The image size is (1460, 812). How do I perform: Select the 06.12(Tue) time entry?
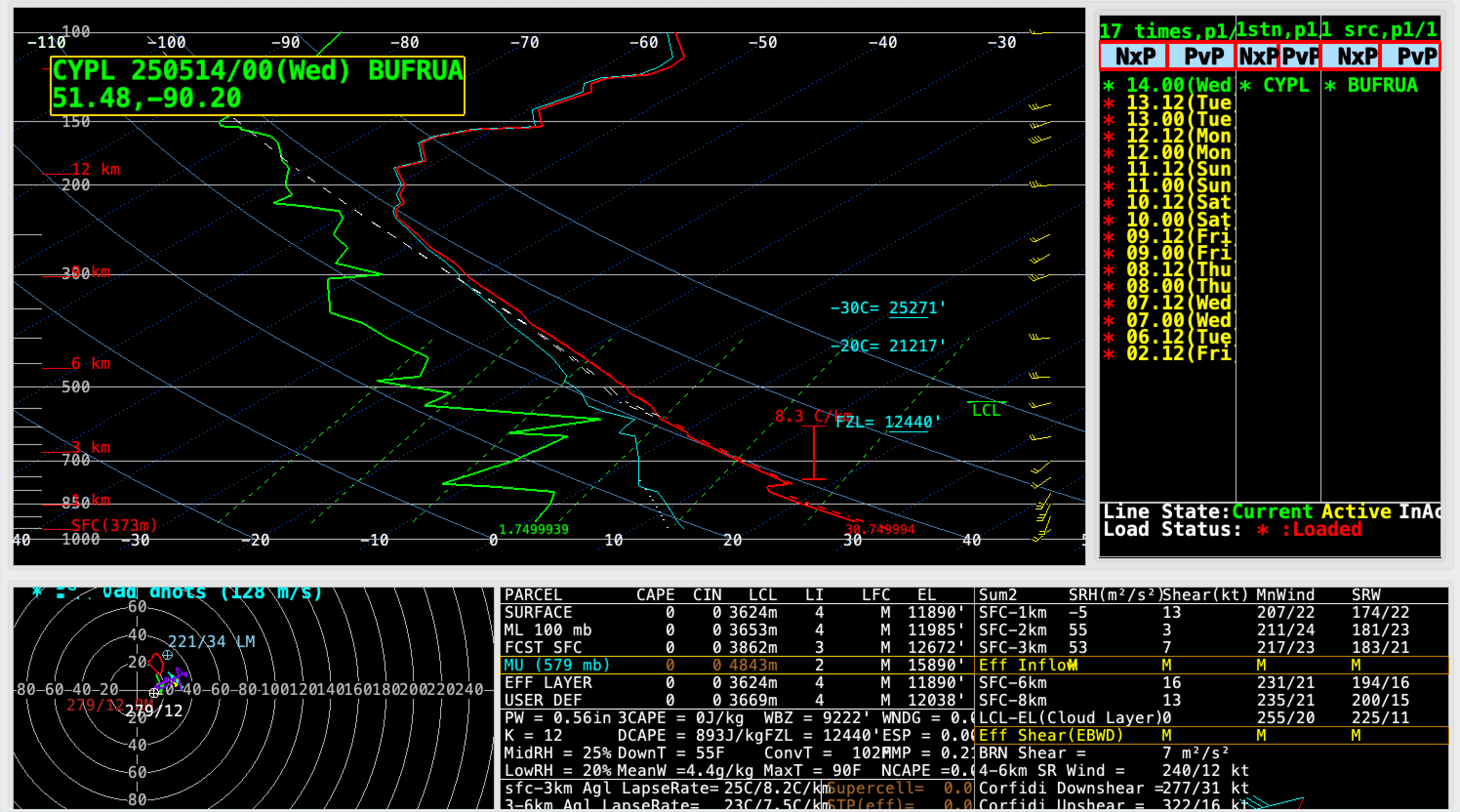(x=1168, y=337)
